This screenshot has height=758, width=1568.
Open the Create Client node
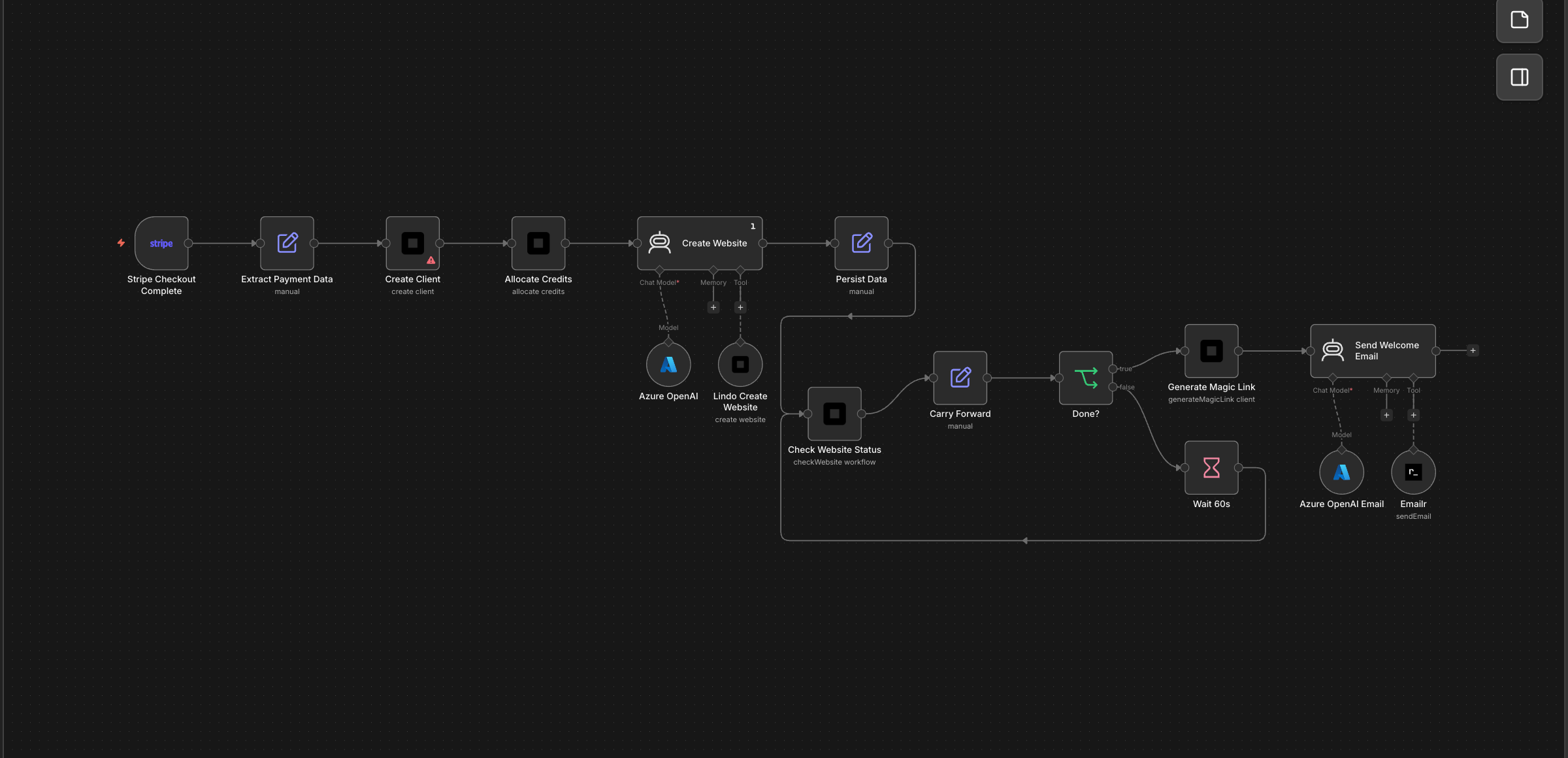coord(412,243)
